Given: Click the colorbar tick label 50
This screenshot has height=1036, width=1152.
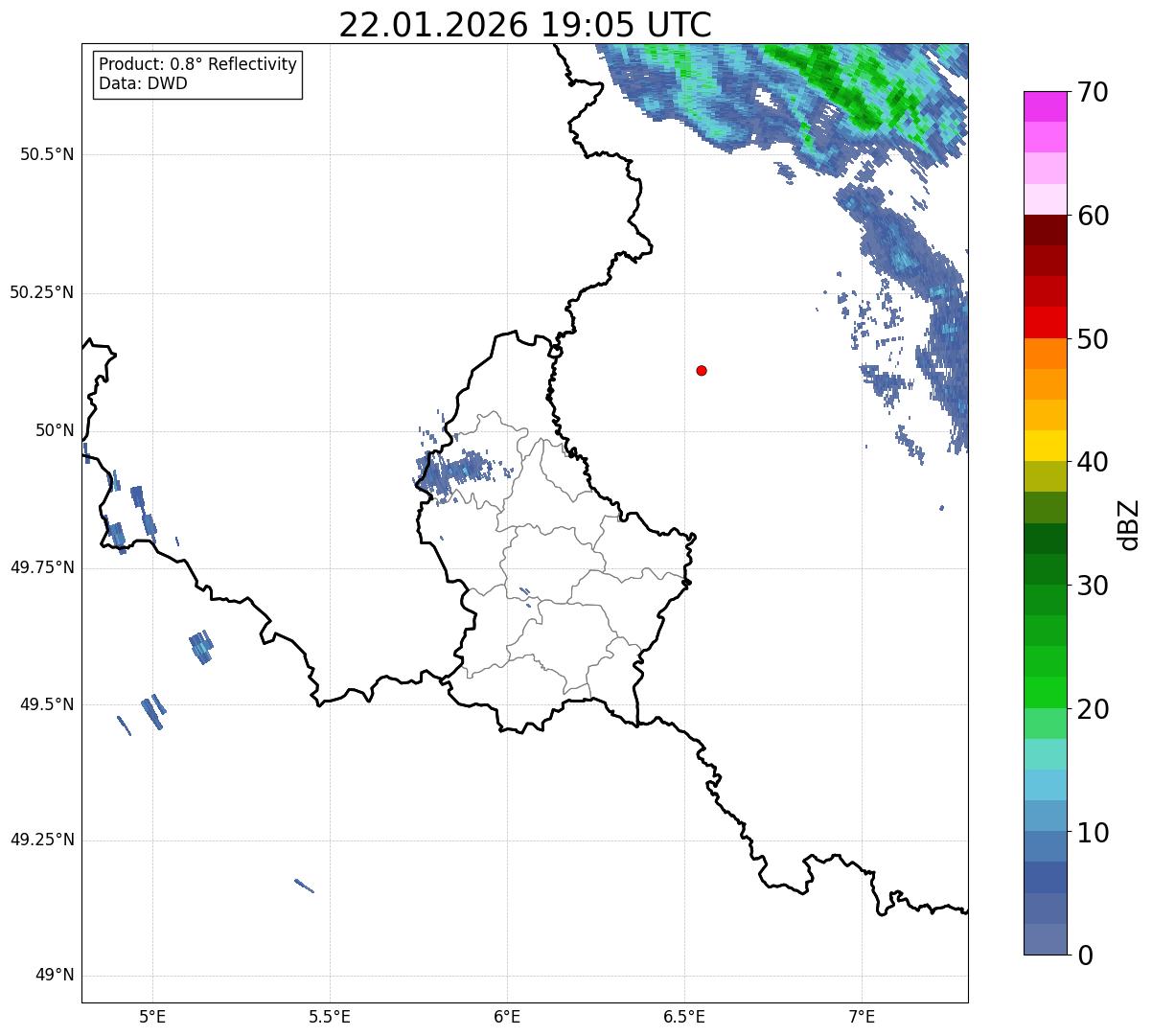Looking at the screenshot, I should 1093,339.
